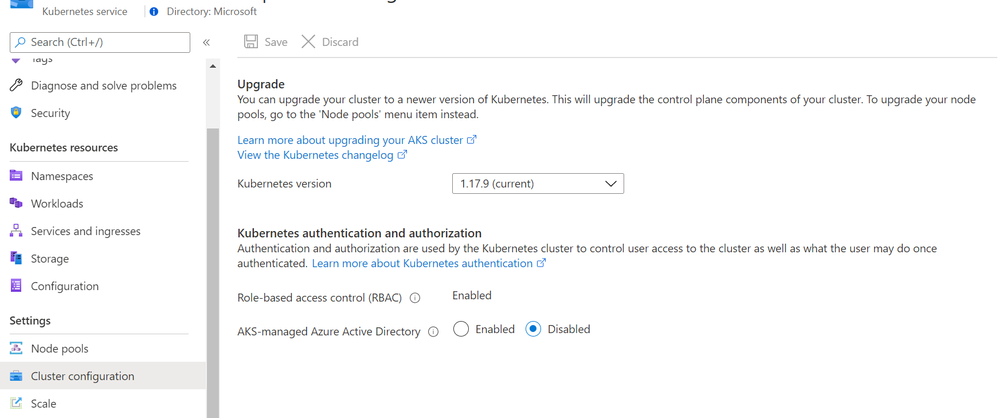The image size is (999, 418).
Task: Click the Kubernetes resources section heading
Action: [64, 147]
